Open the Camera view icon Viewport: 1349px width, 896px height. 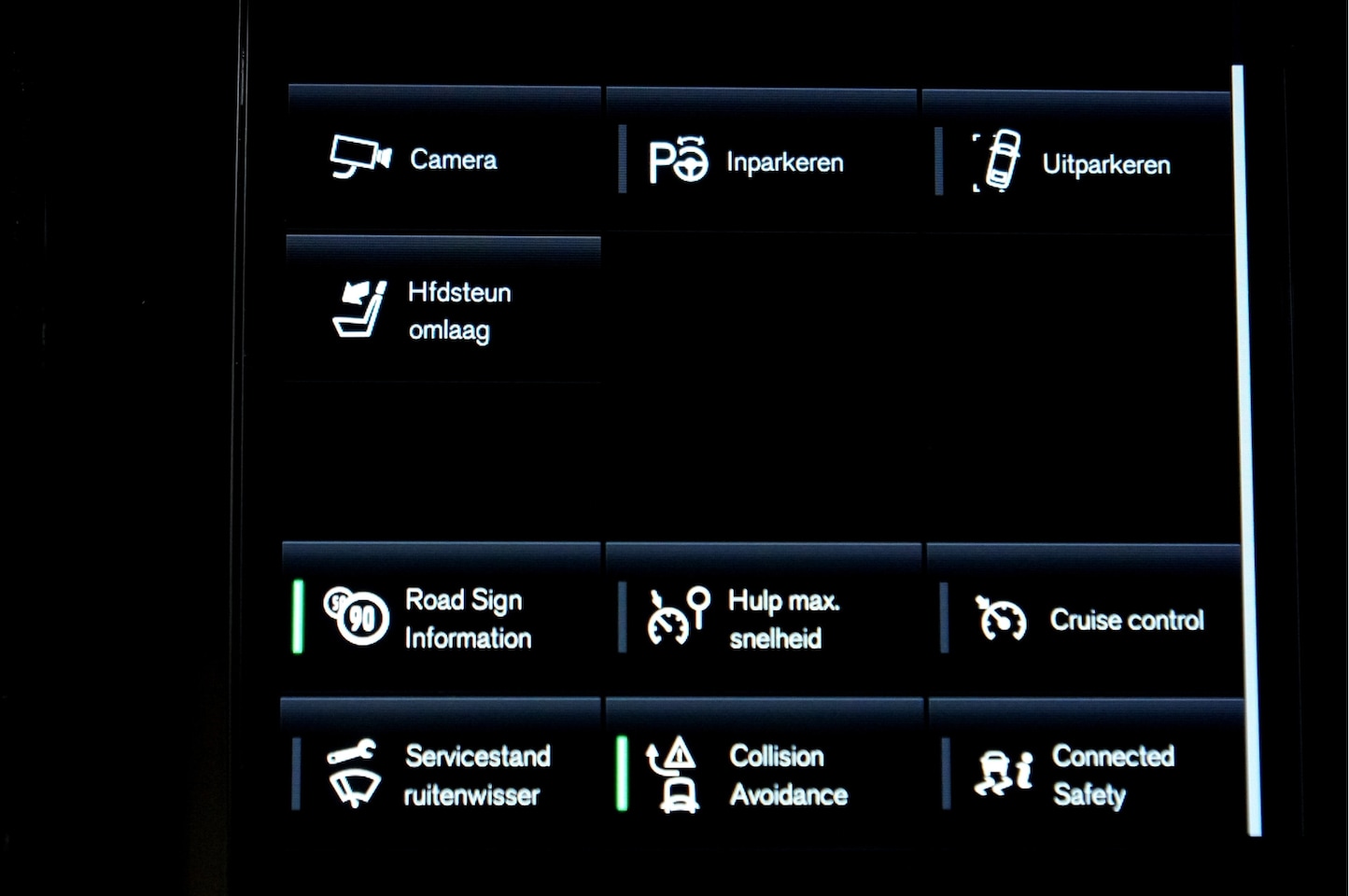click(x=360, y=157)
